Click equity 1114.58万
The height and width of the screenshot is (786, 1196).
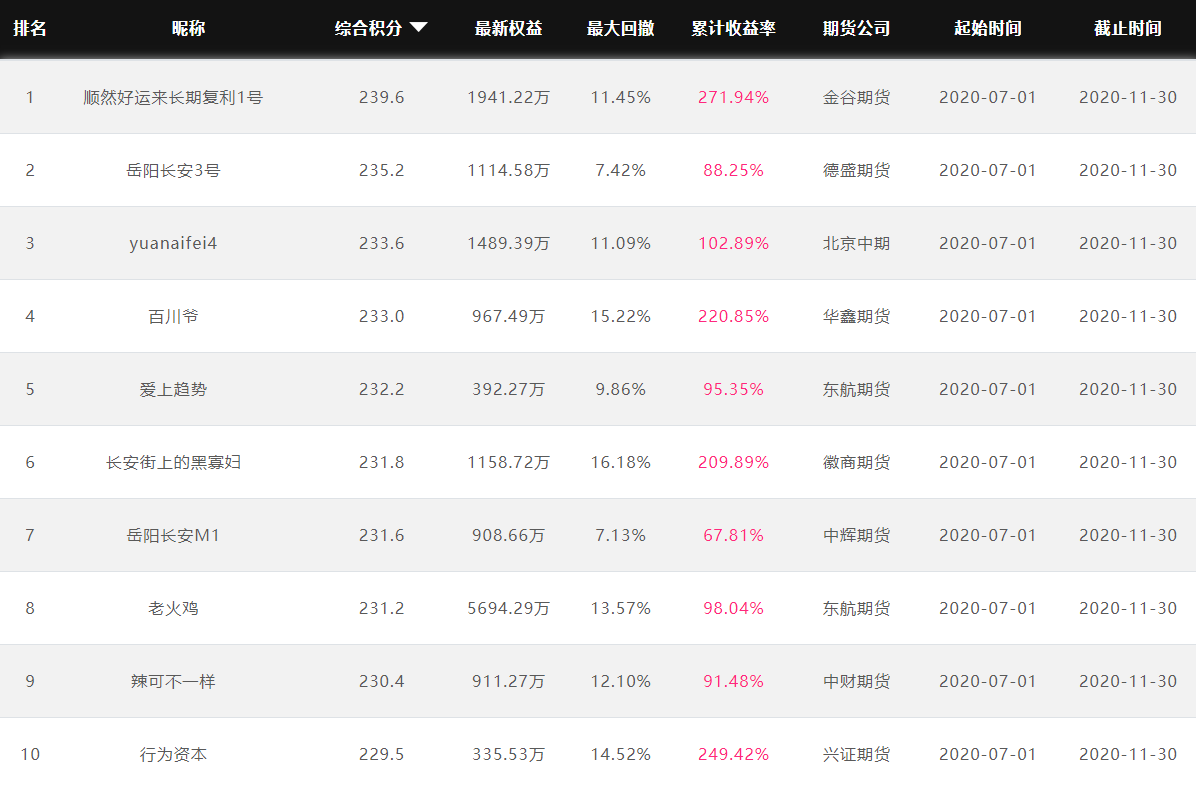tap(508, 170)
